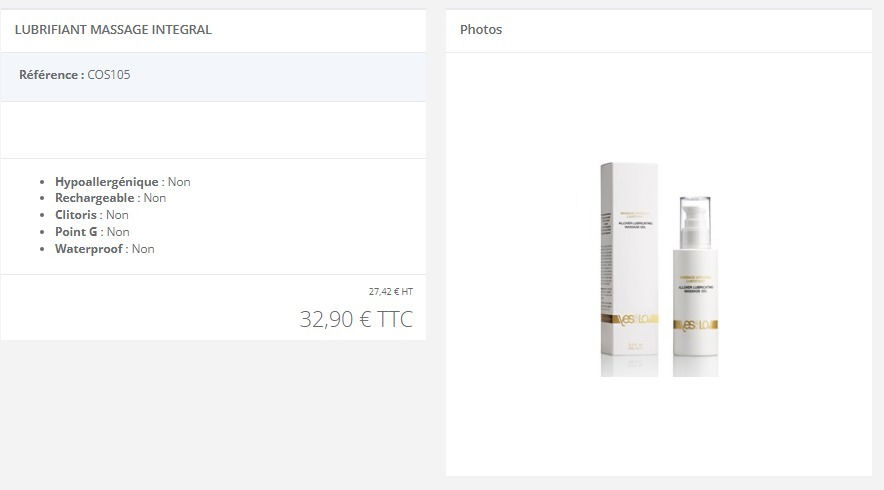884x490 pixels.
Task: Select the 32,90 € TTC price
Action: tap(356, 319)
